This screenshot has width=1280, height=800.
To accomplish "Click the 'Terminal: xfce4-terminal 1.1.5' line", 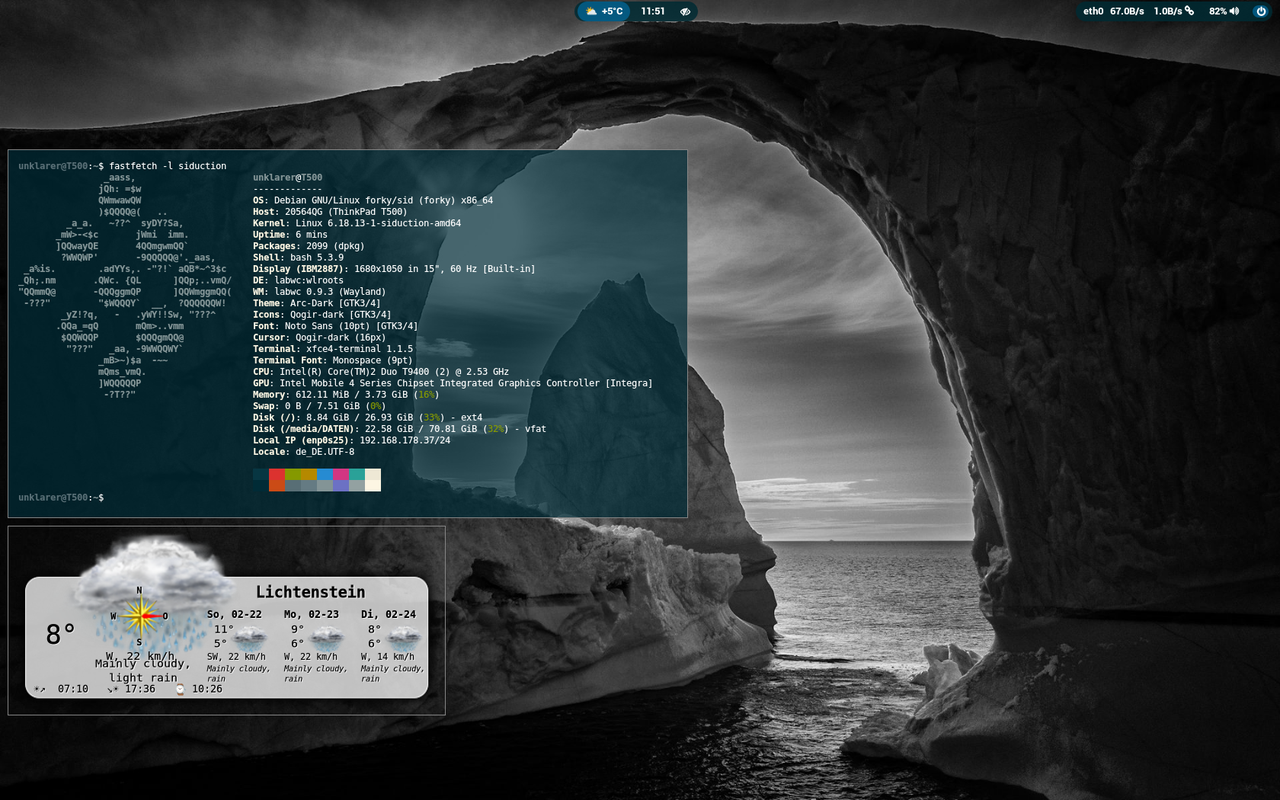I will pyautogui.click(x=333, y=349).
